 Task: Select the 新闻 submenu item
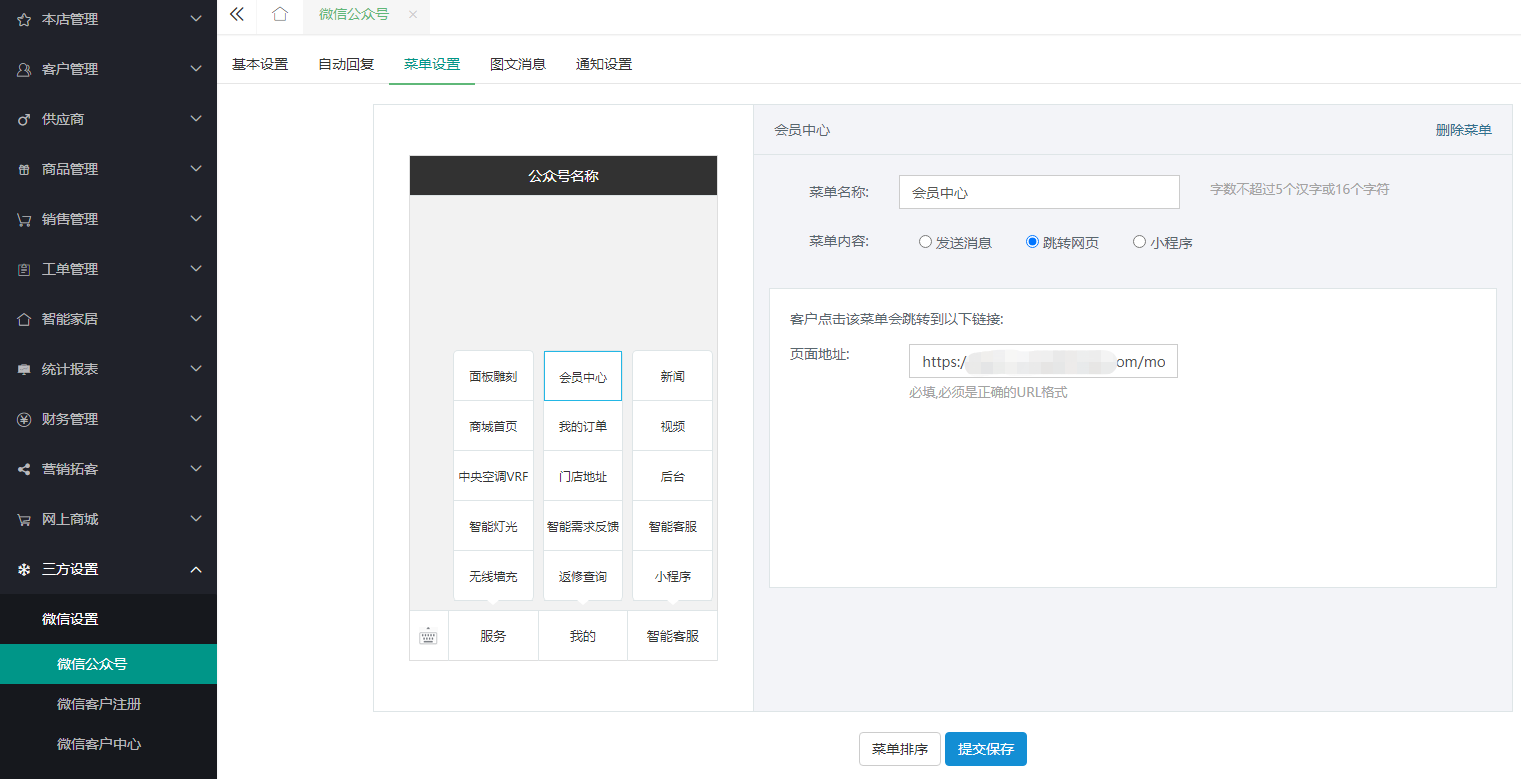pos(673,376)
